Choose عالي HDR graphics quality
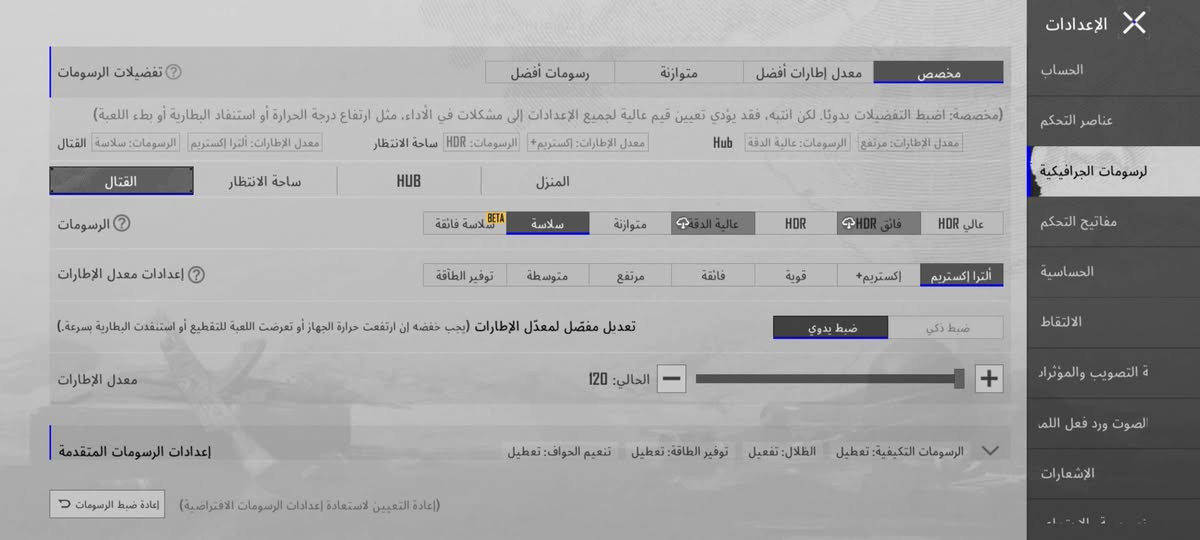The height and width of the screenshot is (540, 1200). tap(961, 224)
